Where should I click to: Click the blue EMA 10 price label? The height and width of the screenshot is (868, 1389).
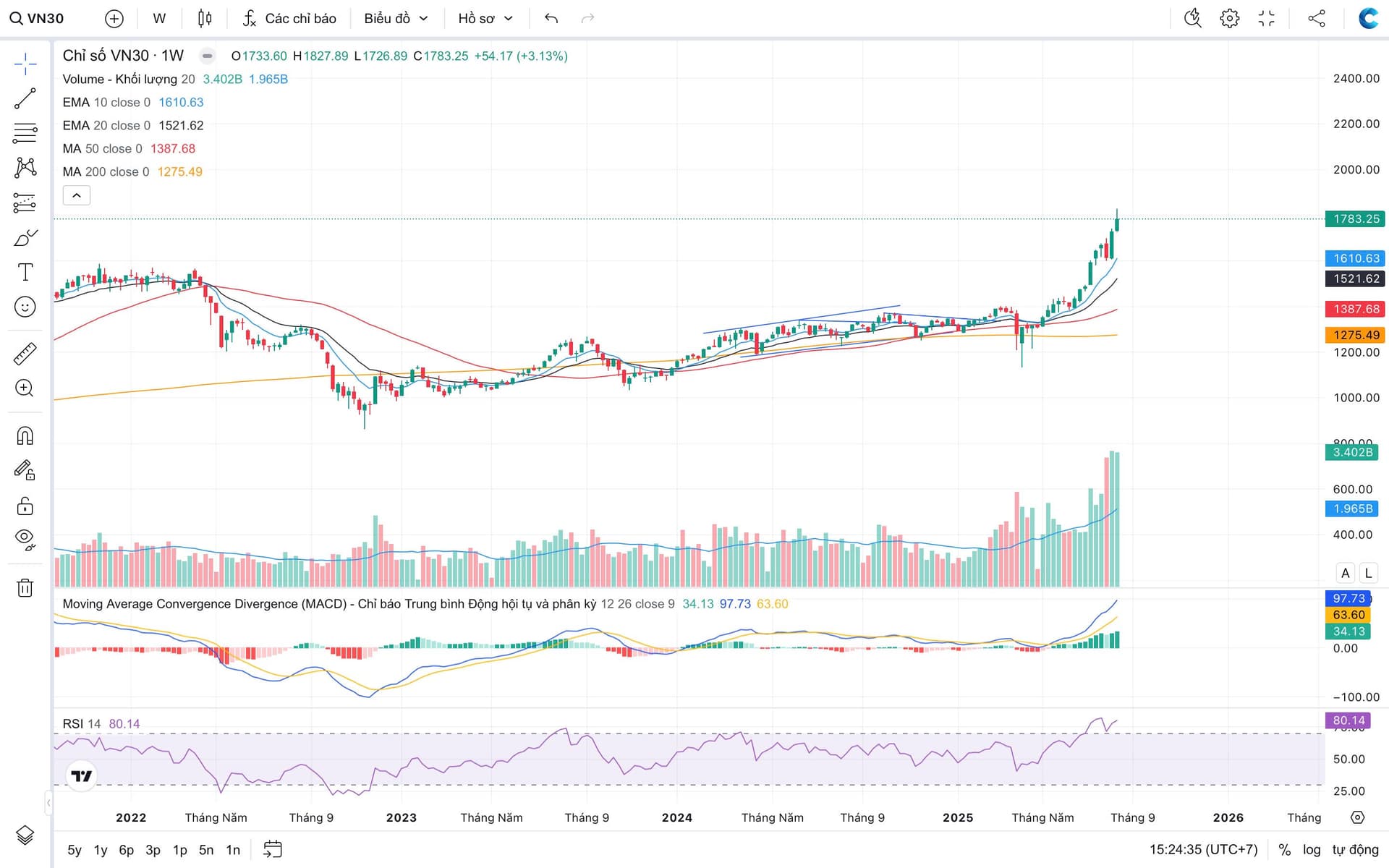coord(1355,258)
